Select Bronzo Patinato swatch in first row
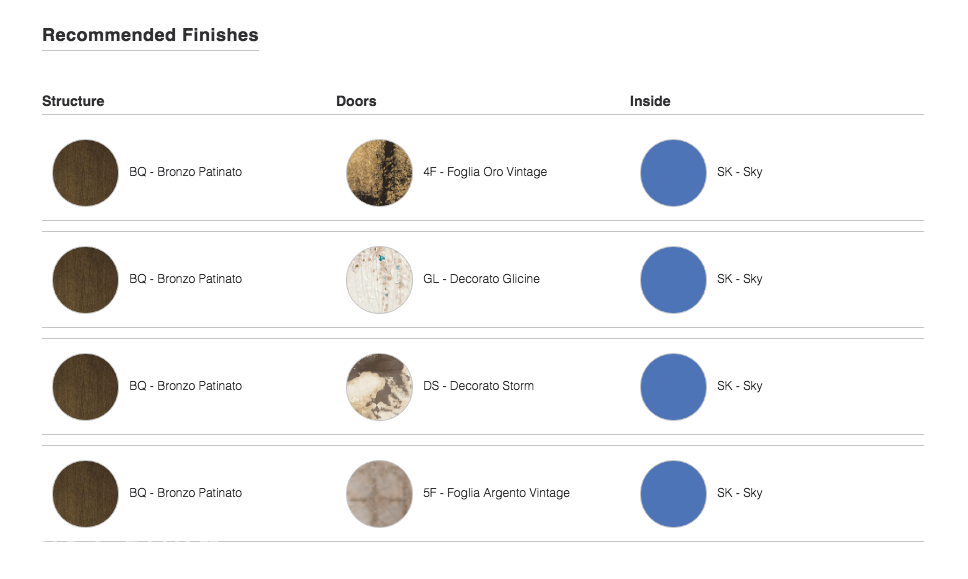Screen dimensions: 968x579 85,173
